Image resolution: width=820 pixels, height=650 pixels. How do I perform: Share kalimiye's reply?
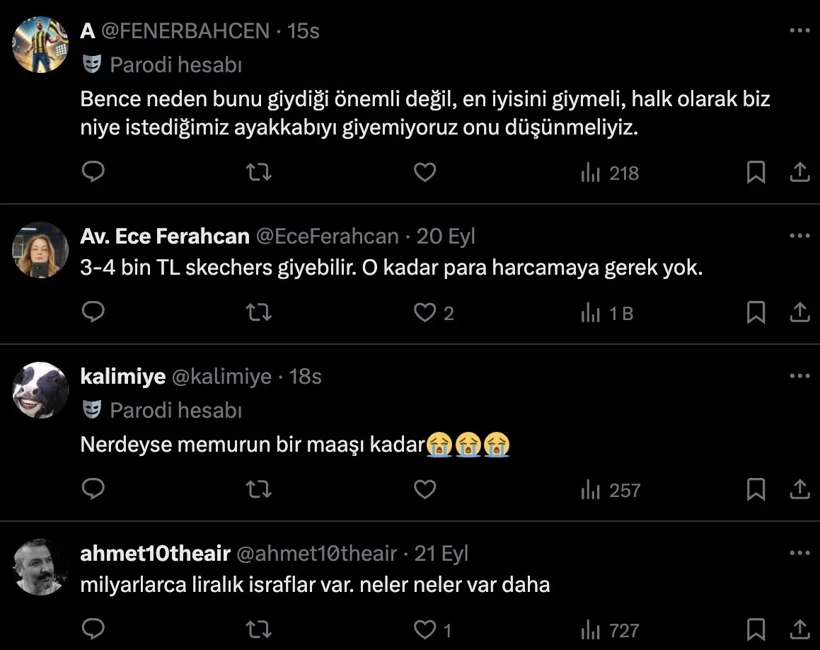[x=800, y=489]
